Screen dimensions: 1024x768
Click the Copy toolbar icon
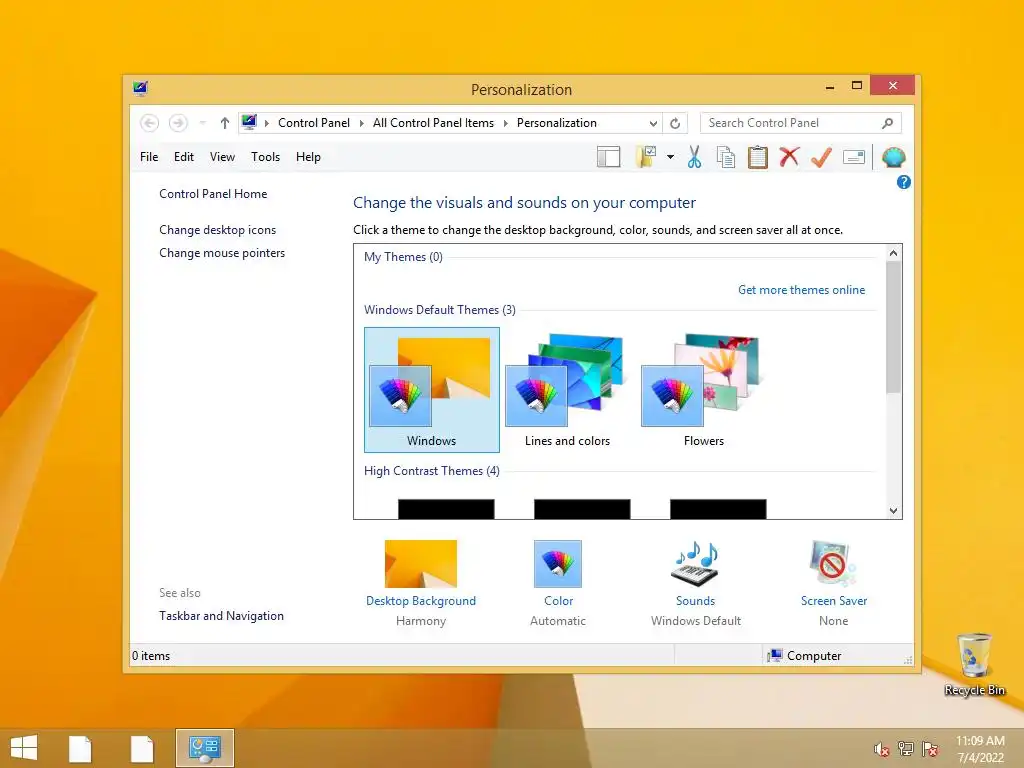(x=726, y=157)
